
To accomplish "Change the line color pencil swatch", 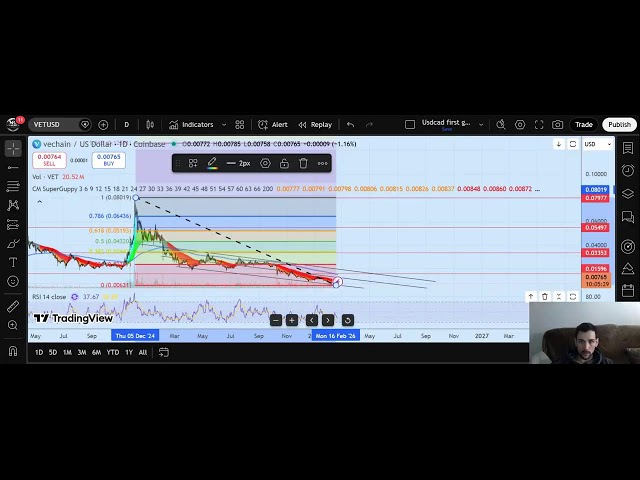I will 211,163.
